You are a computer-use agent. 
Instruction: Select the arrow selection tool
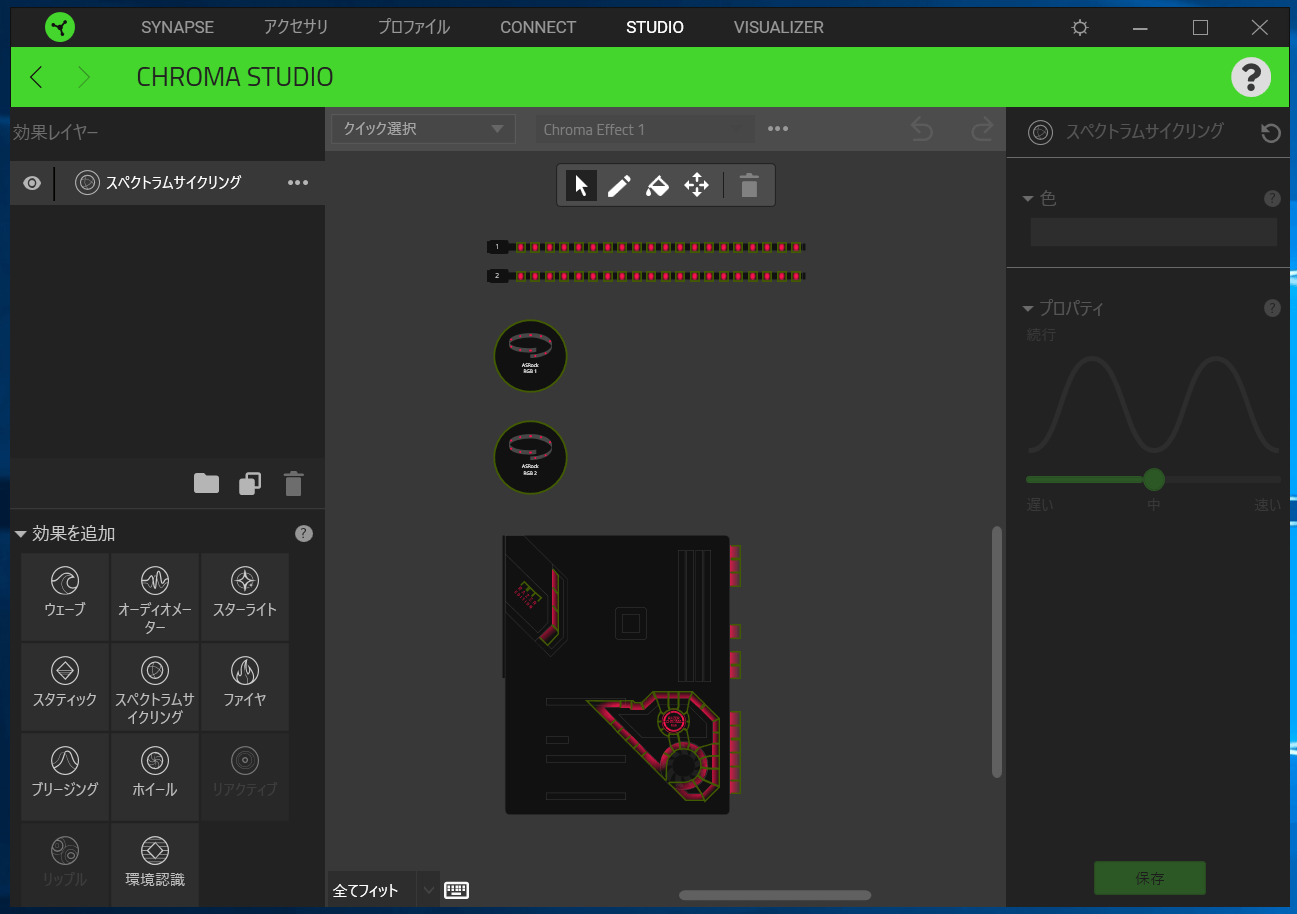tap(581, 185)
